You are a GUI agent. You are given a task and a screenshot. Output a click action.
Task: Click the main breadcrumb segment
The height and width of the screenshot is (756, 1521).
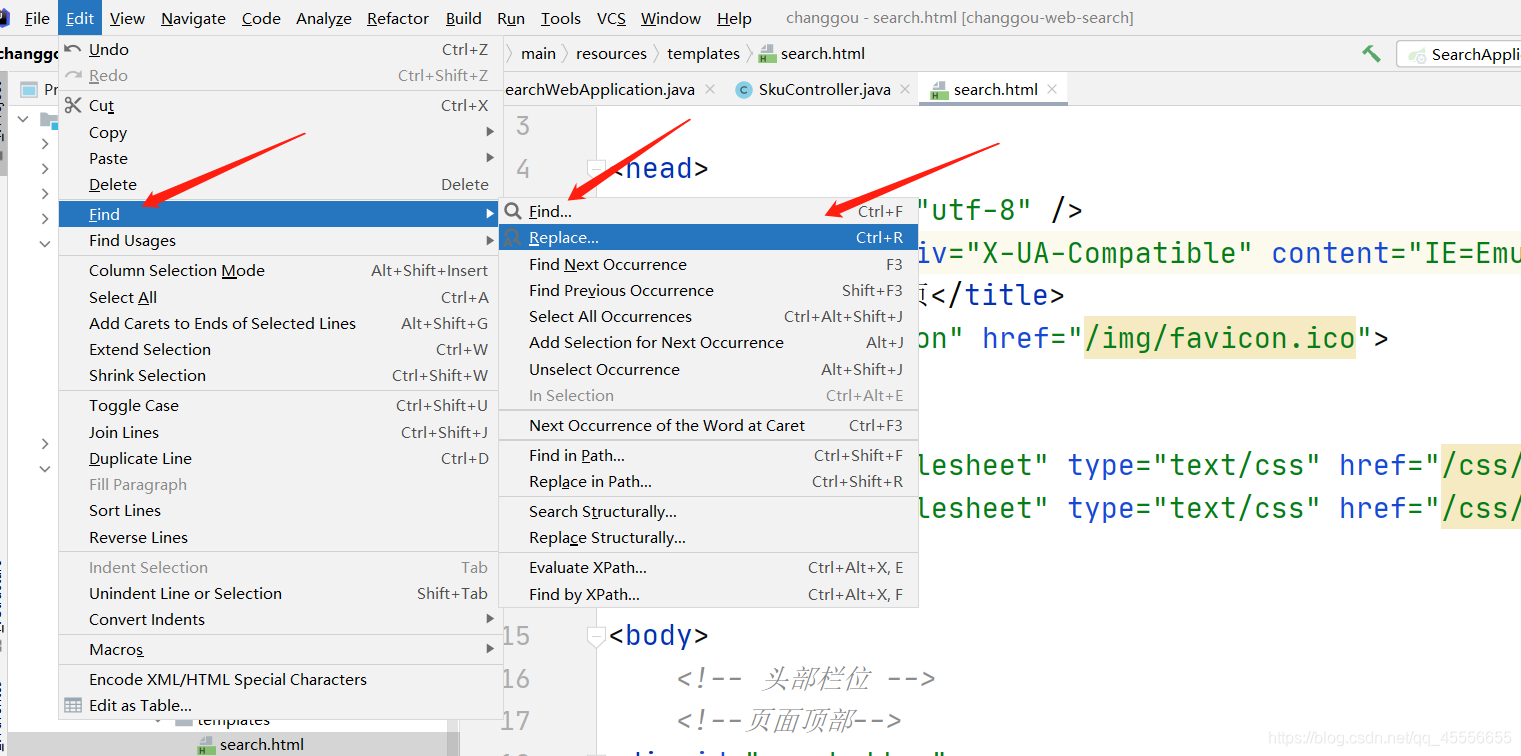[538, 54]
